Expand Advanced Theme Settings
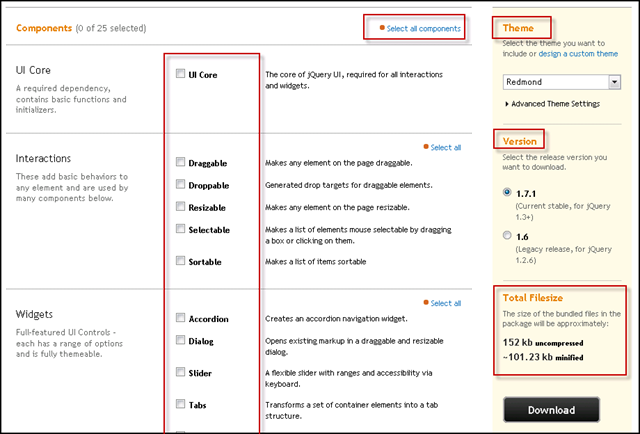The image size is (640, 434). coord(553,103)
